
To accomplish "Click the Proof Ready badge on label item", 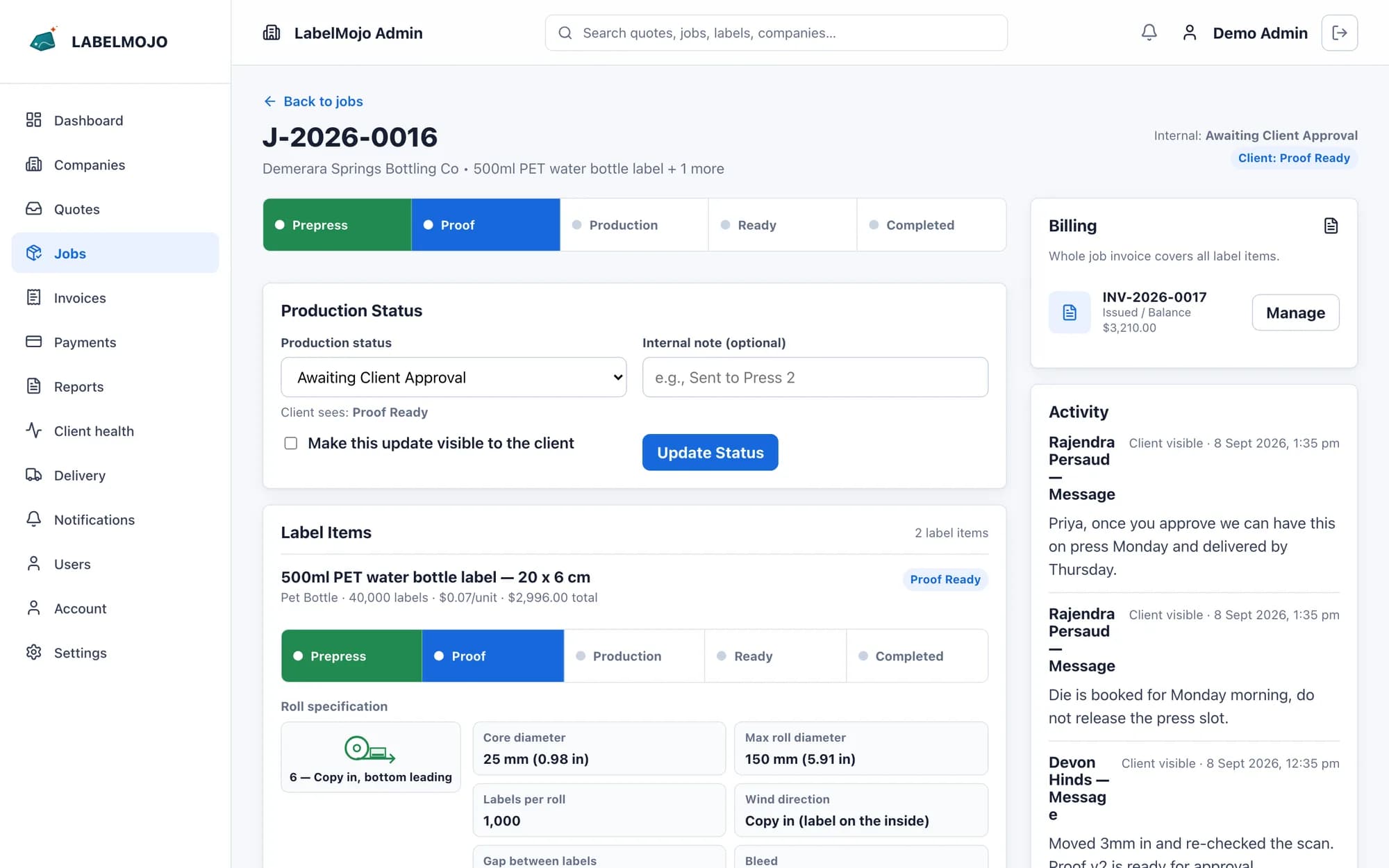I will [945, 579].
